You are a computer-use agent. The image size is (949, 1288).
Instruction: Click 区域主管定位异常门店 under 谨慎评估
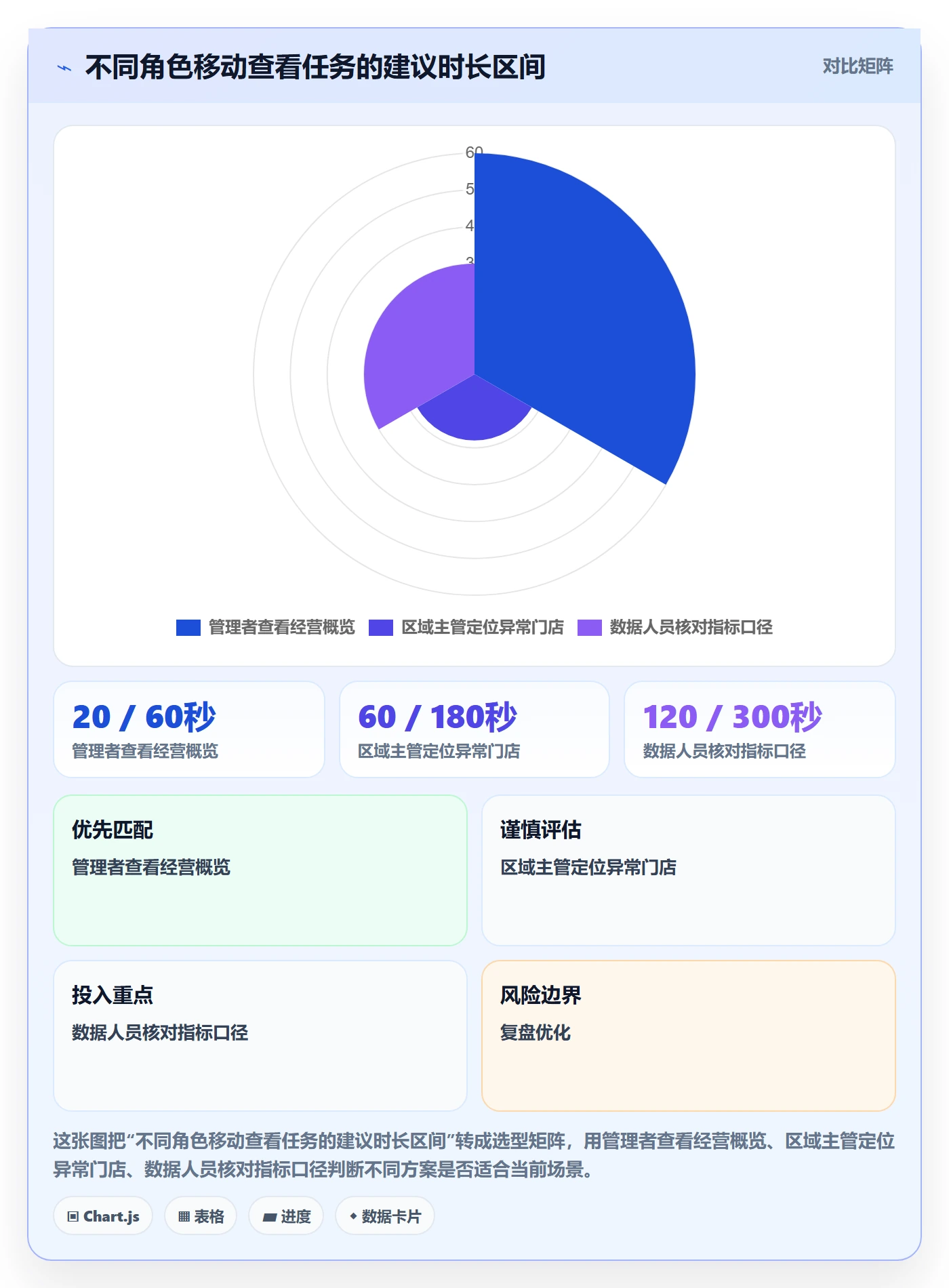[x=588, y=867]
